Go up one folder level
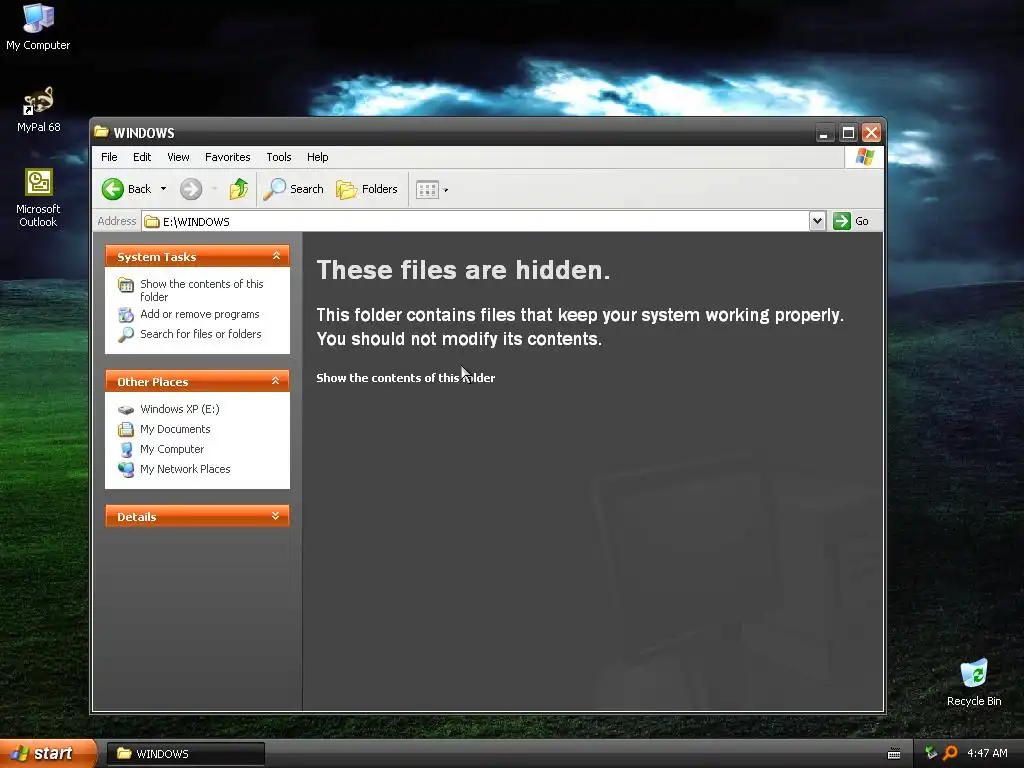Image resolution: width=1024 pixels, height=768 pixels. (239, 189)
